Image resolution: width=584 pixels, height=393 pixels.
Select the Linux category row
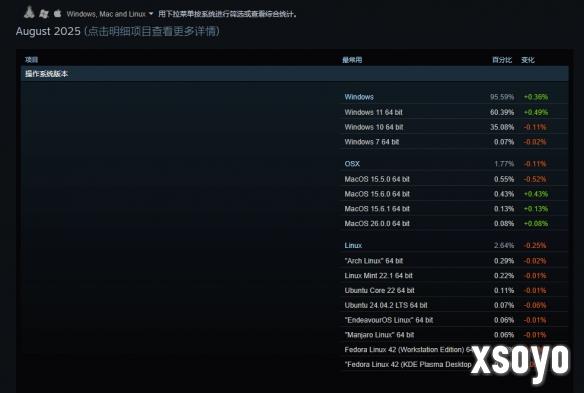[454, 245]
